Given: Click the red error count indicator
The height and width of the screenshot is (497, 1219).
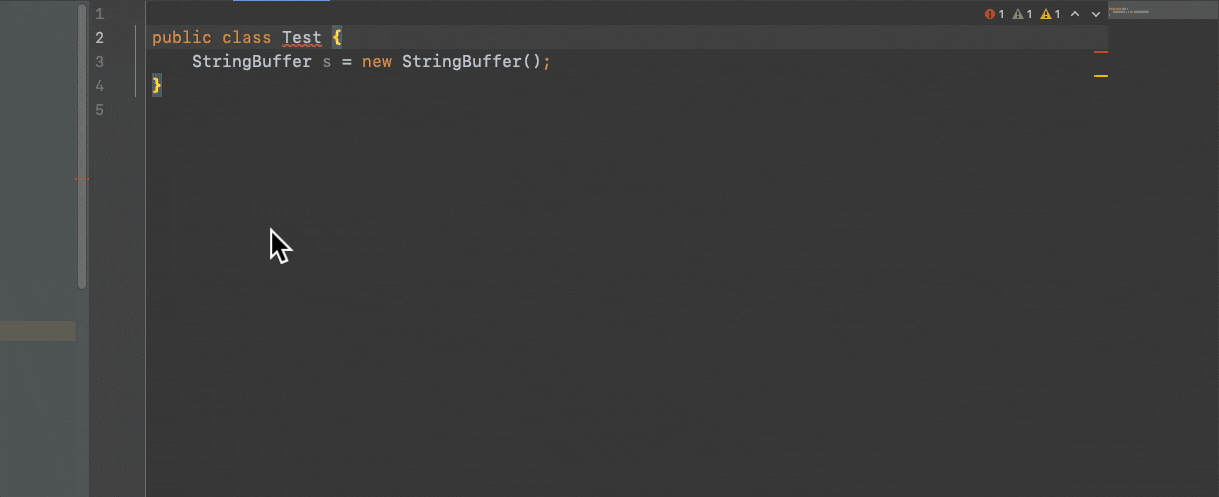Looking at the screenshot, I should pyautogui.click(x=994, y=14).
